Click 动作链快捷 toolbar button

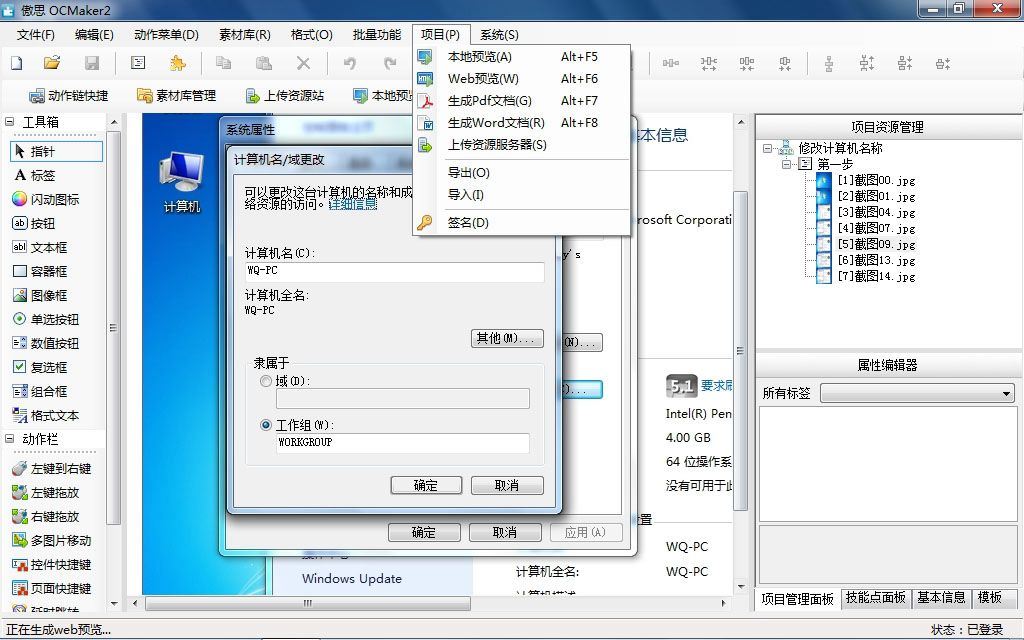click(69, 96)
